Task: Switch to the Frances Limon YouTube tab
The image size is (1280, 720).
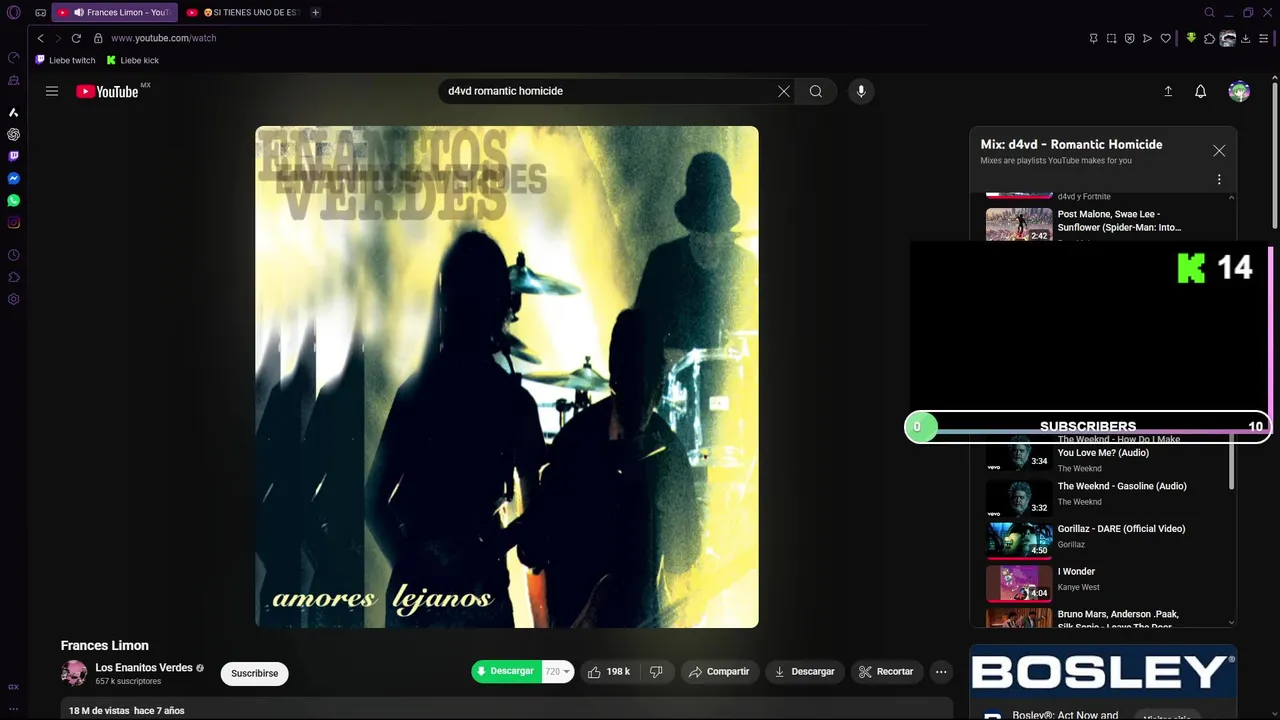Action: tap(114, 12)
